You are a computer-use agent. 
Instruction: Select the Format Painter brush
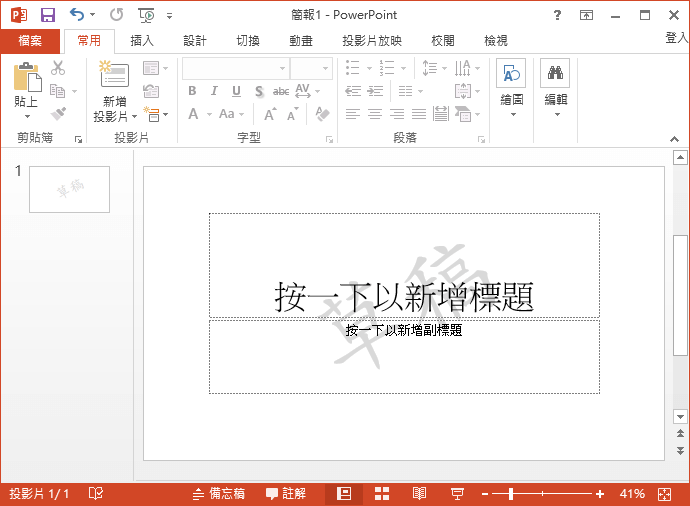tap(58, 114)
